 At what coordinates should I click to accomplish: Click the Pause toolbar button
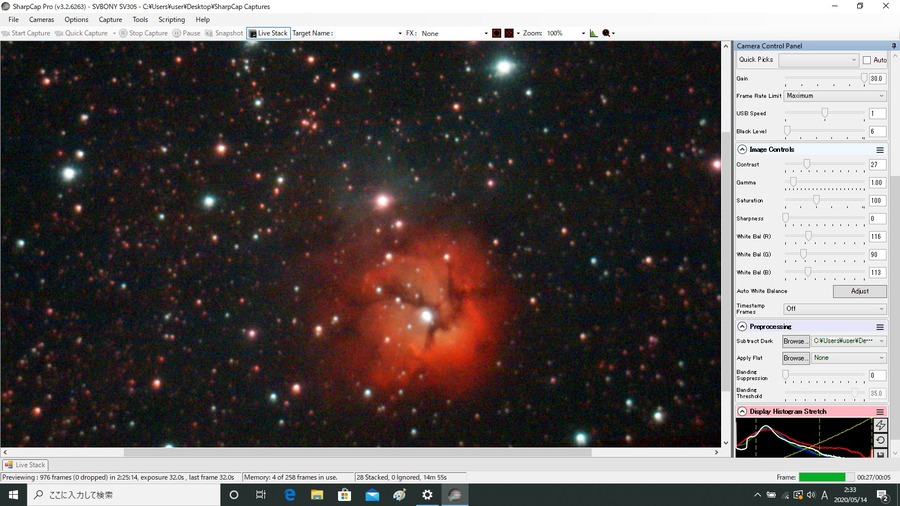[187, 33]
